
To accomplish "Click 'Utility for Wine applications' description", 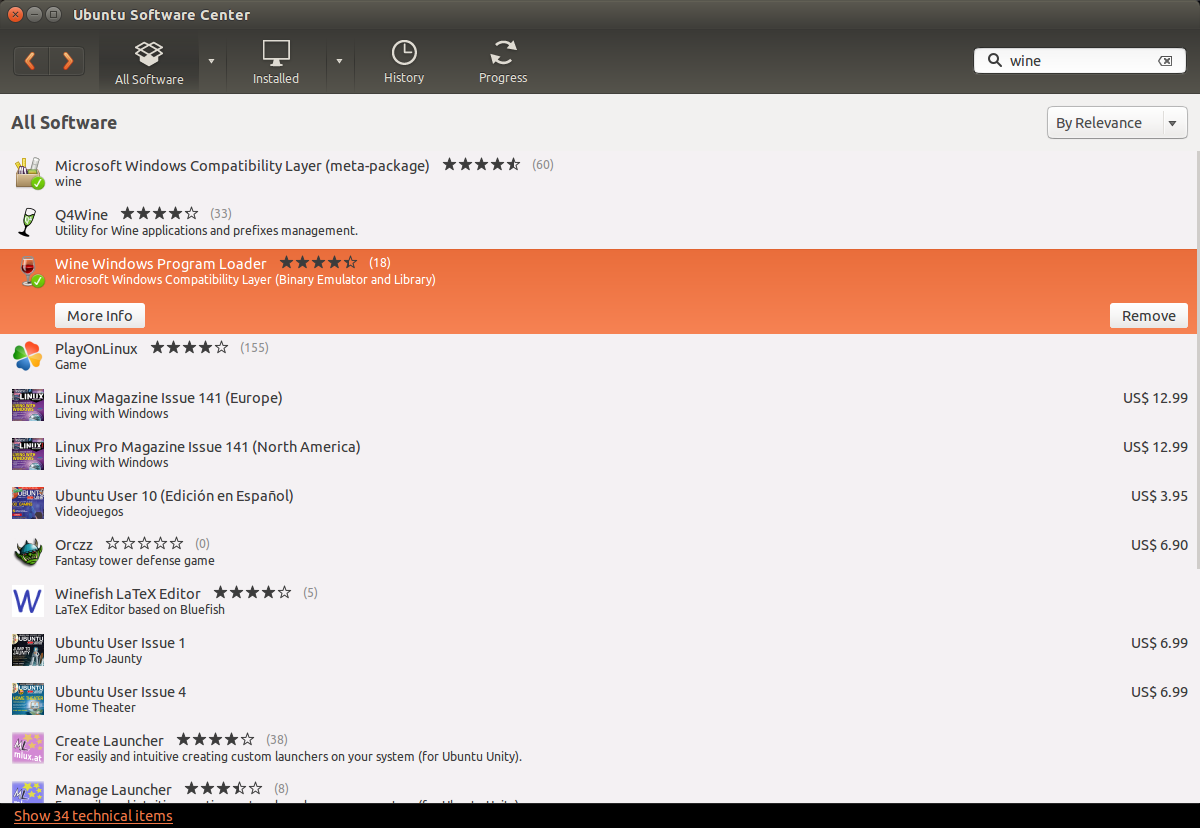I will [206, 231].
